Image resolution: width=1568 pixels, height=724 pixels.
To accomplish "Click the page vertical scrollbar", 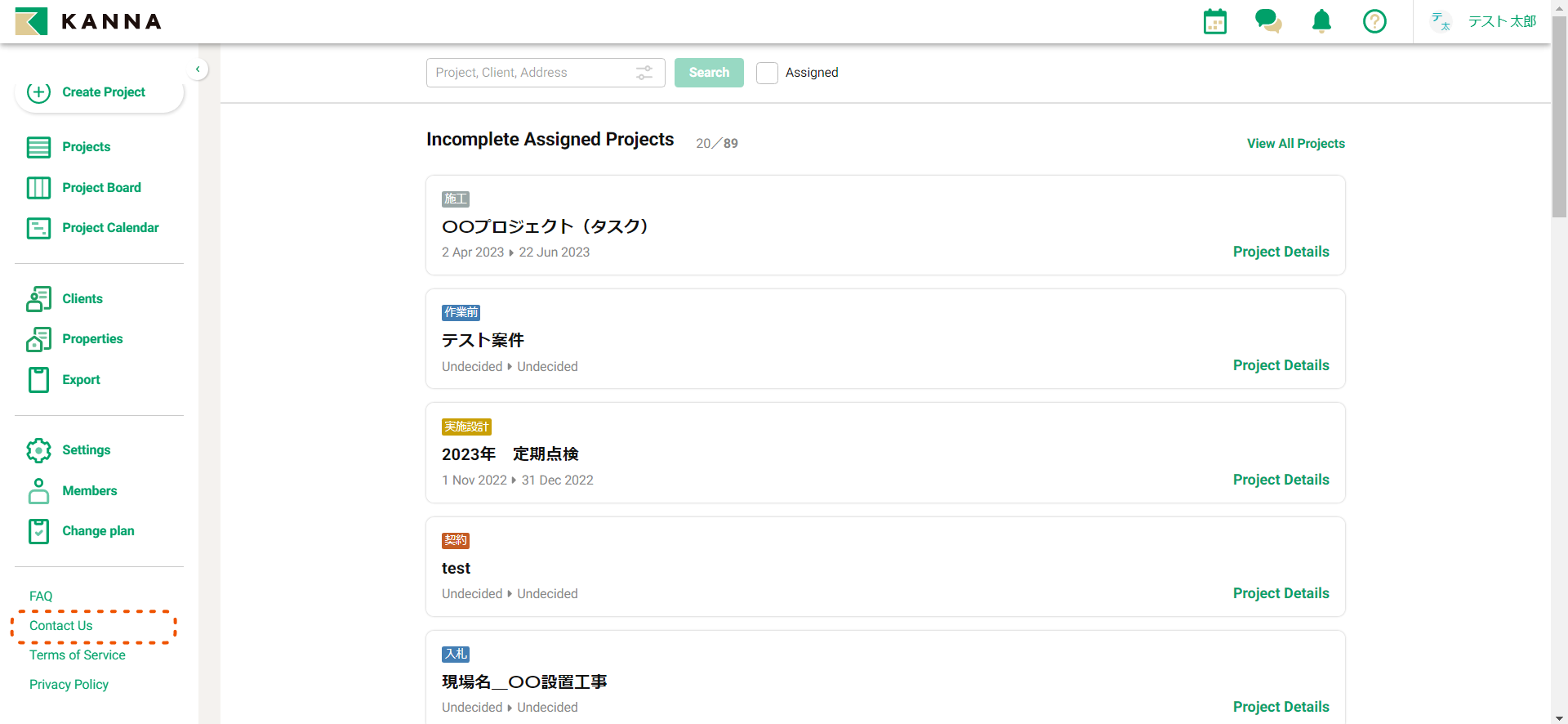I will [1559, 123].
